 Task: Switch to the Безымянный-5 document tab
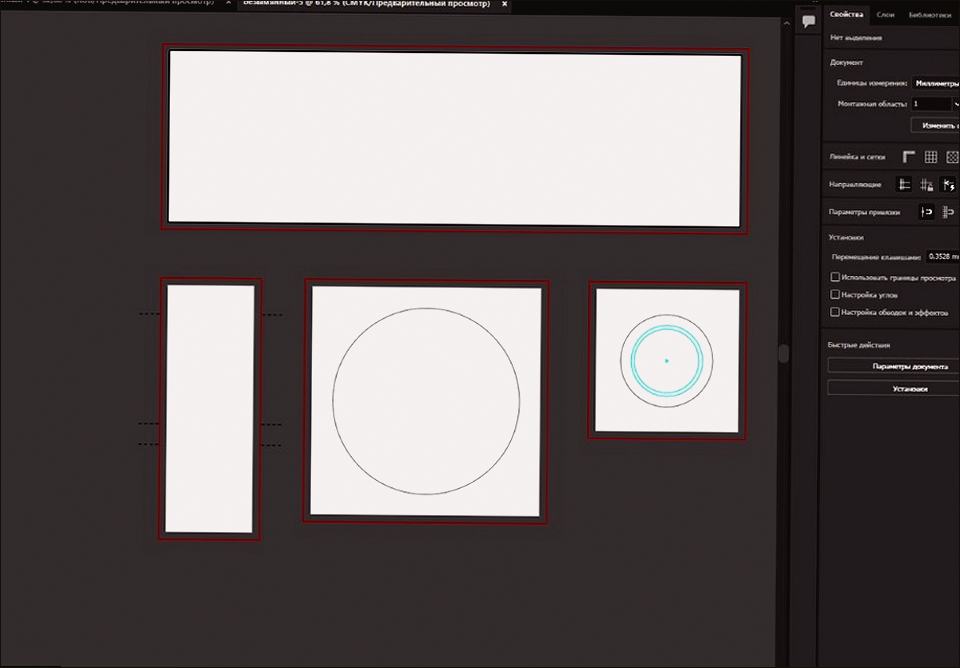click(366, 4)
